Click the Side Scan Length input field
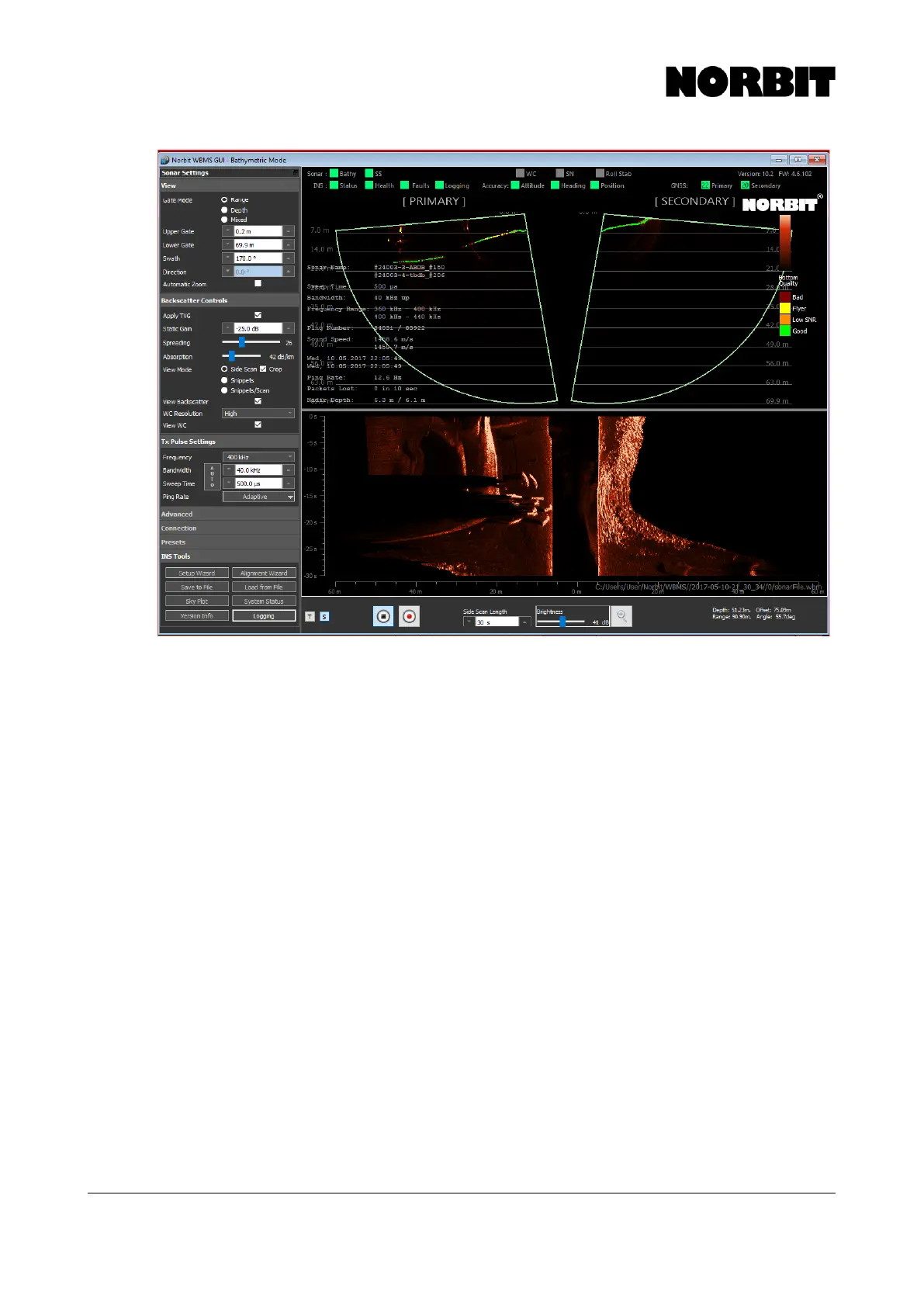Screen dimensions: 924x1306 497,622
